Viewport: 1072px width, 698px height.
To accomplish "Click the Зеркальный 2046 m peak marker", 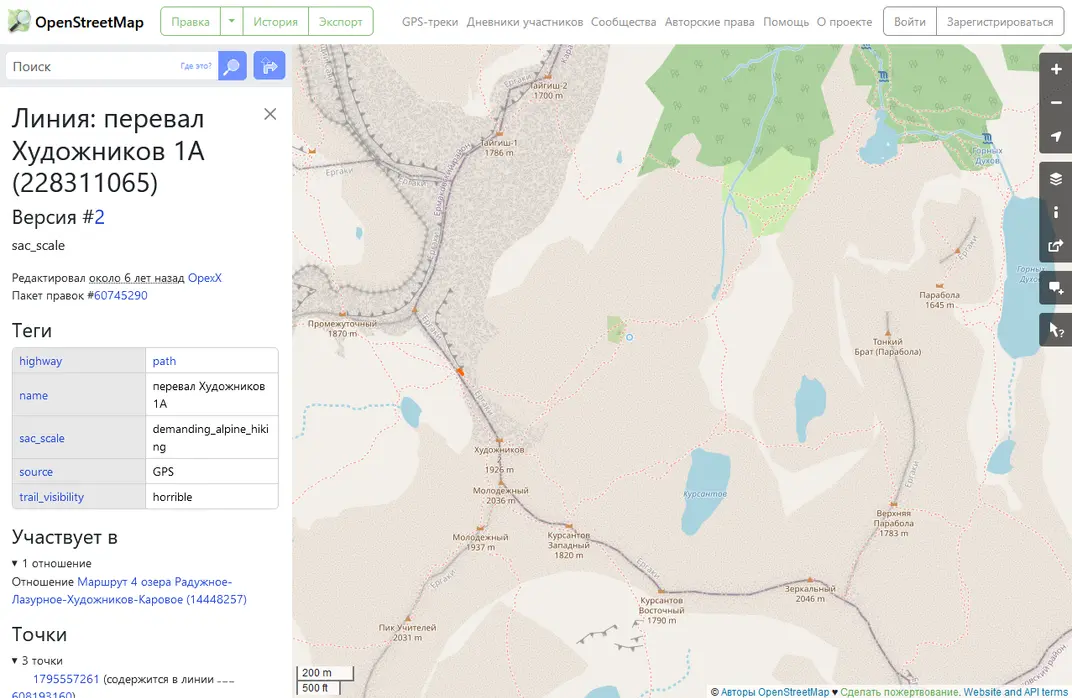I will coord(810,580).
